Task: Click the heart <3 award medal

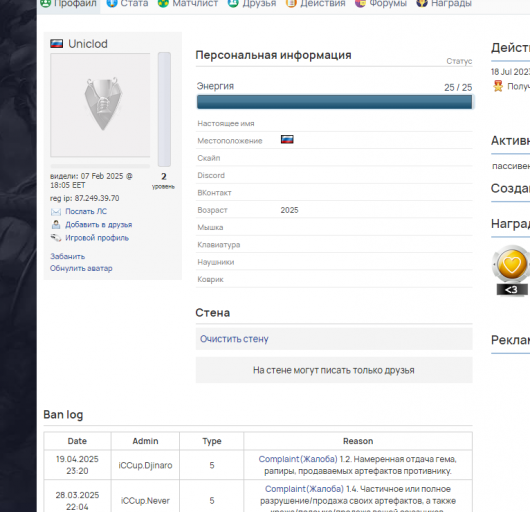Action: pyautogui.click(x=512, y=270)
